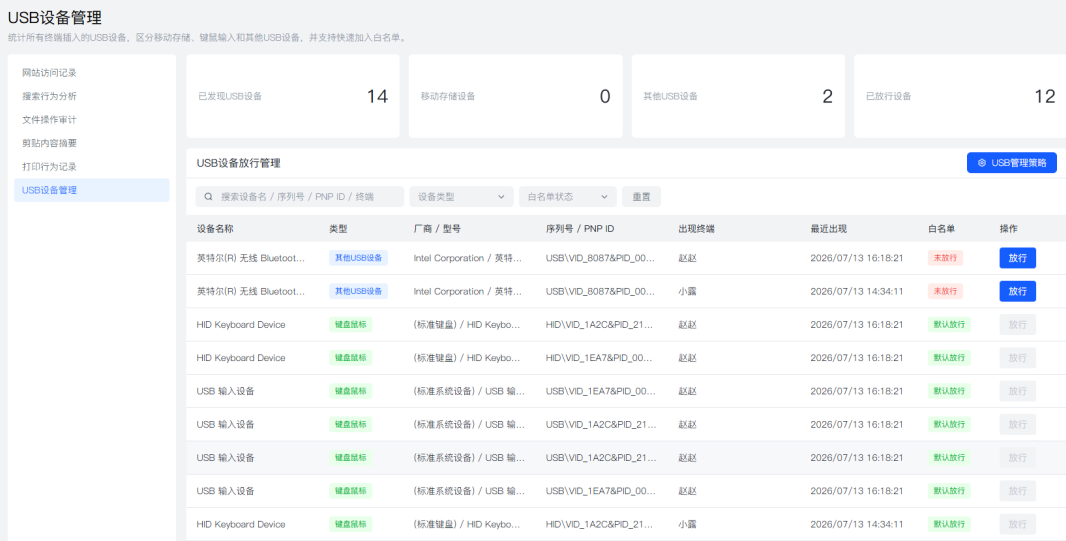Click 放行 for 赵赵's Intel Bluetooth device
Screen dimensions: 1066x541
(x=1017, y=258)
